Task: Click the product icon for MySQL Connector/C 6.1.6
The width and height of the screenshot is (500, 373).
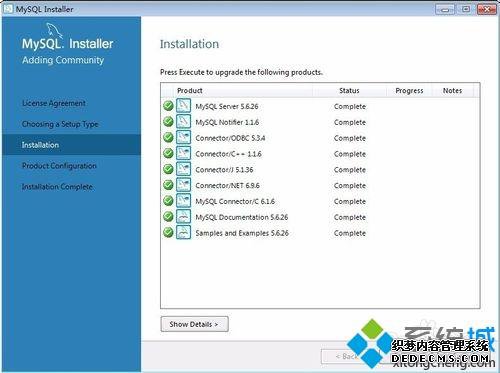Action: pos(183,201)
